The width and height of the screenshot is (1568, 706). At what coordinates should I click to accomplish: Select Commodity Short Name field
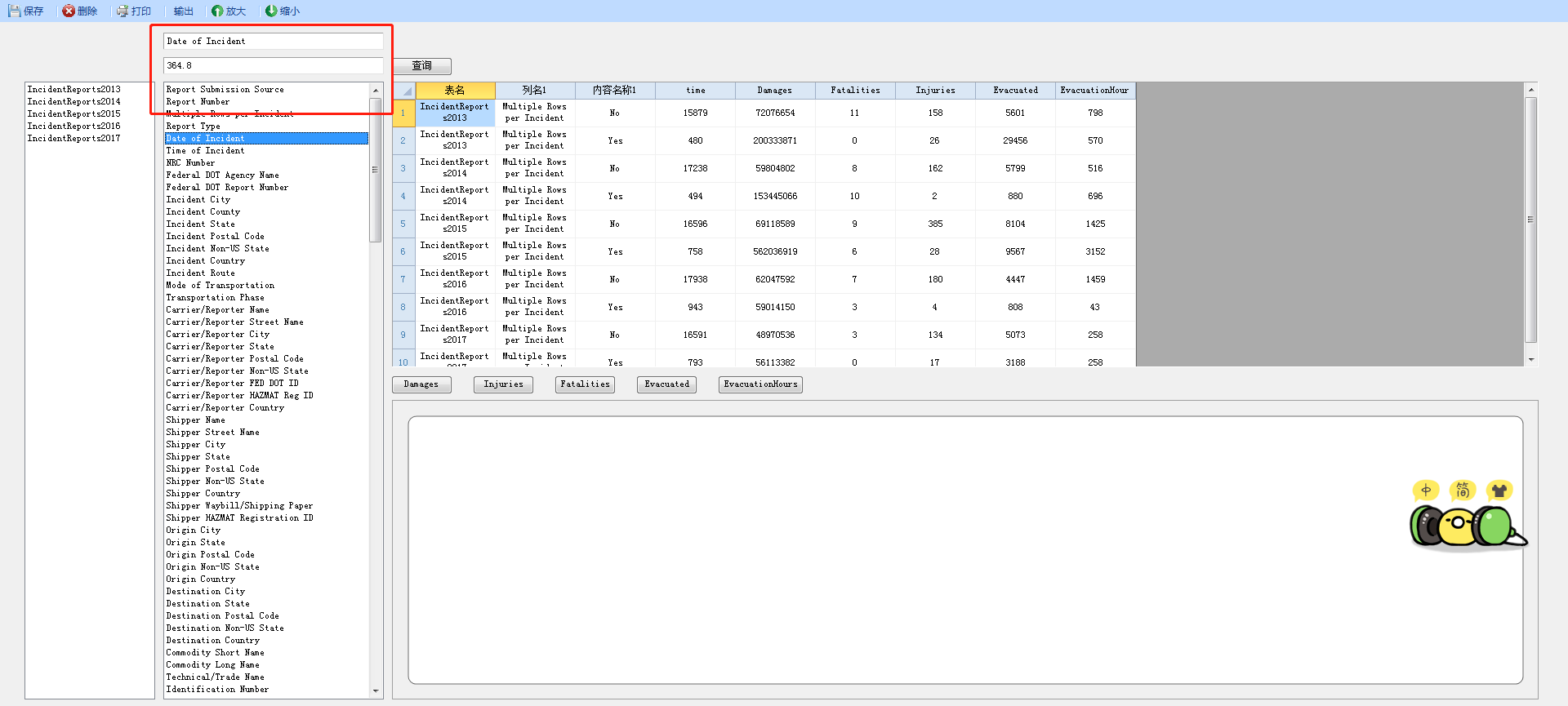click(x=266, y=653)
